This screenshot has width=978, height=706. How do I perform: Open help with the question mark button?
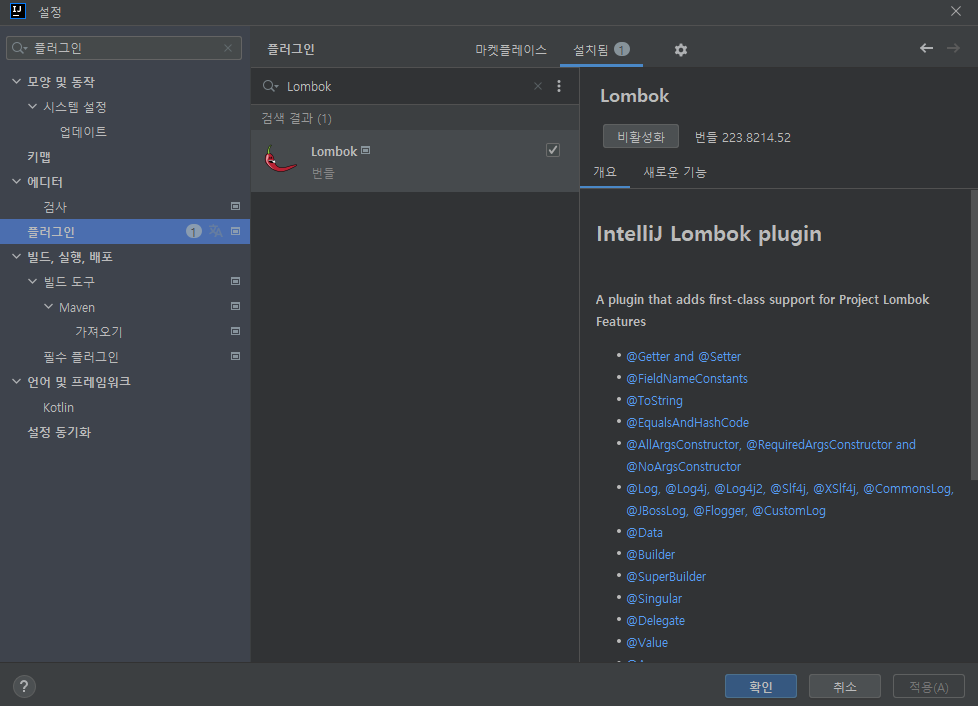point(24,687)
